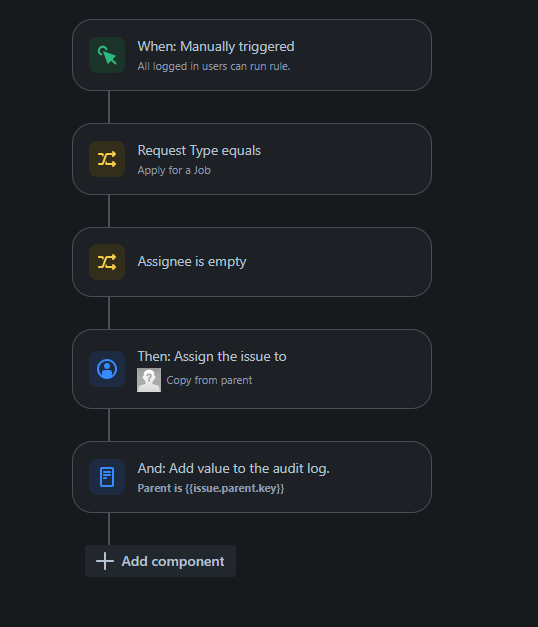The height and width of the screenshot is (627, 538).
Task: Click the Add component button
Action: [x=160, y=561]
